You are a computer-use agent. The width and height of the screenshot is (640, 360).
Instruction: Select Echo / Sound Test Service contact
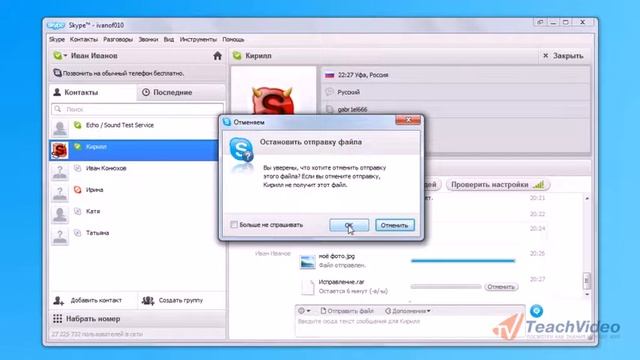[137, 128]
